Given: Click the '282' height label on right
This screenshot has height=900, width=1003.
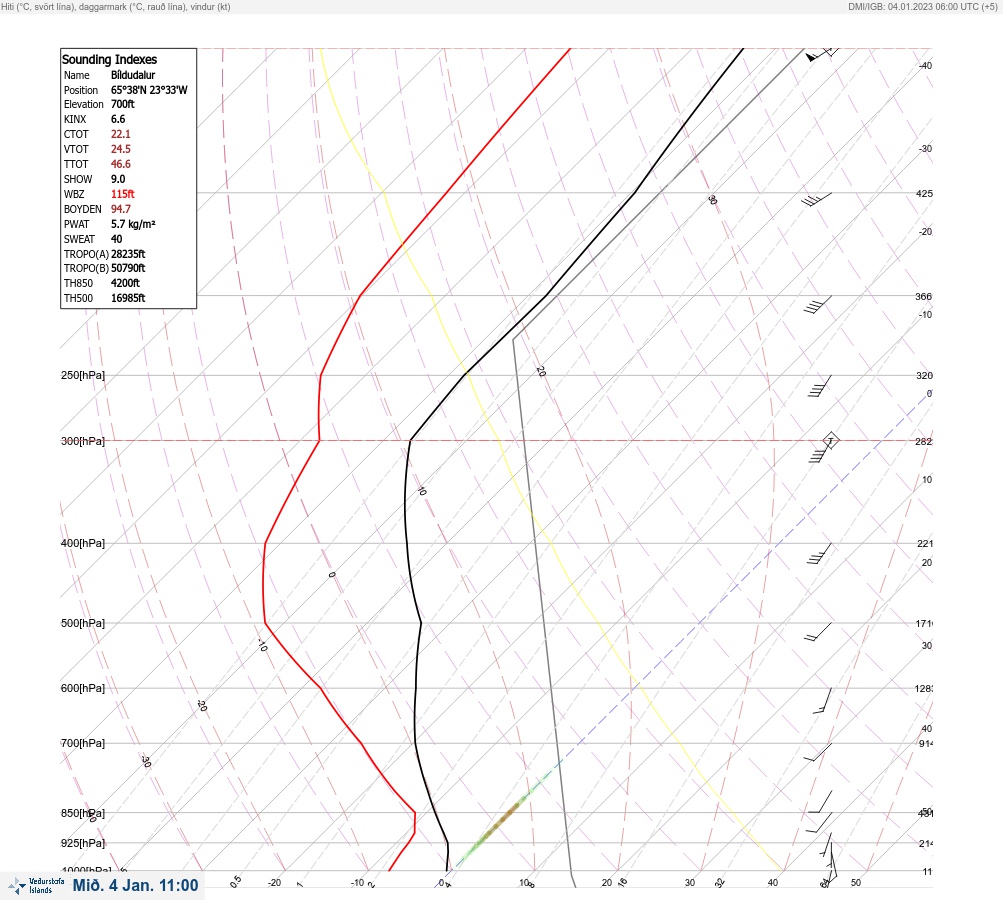Looking at the screenshot, I should pyautogui.click(x=924, y=441).
